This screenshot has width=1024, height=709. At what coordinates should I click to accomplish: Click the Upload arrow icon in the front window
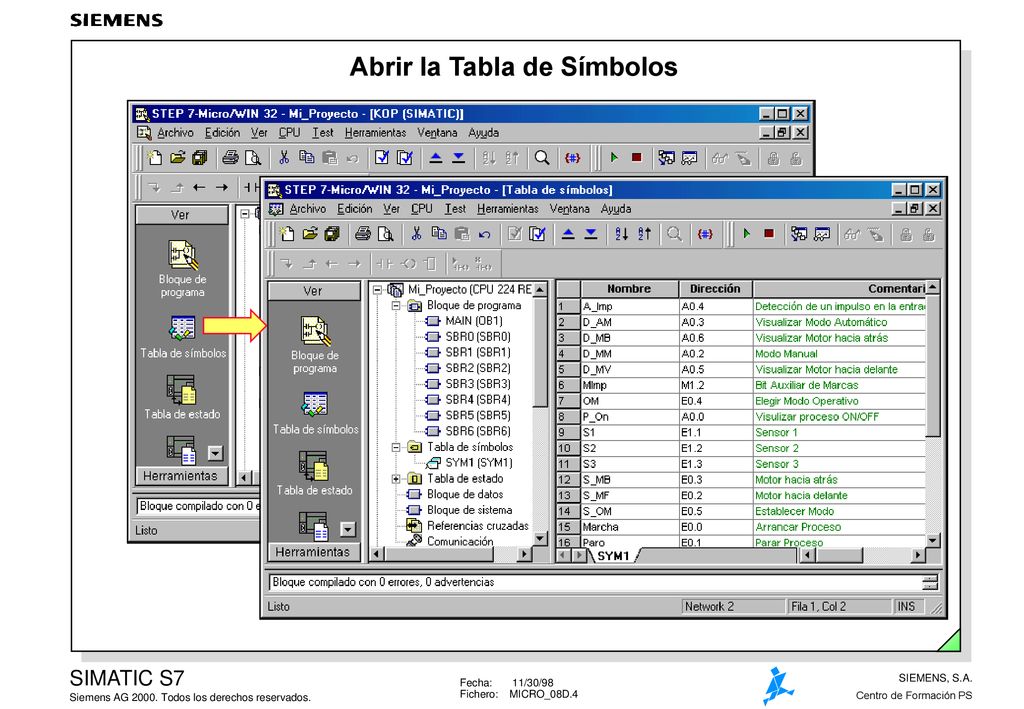click(568, 234)
